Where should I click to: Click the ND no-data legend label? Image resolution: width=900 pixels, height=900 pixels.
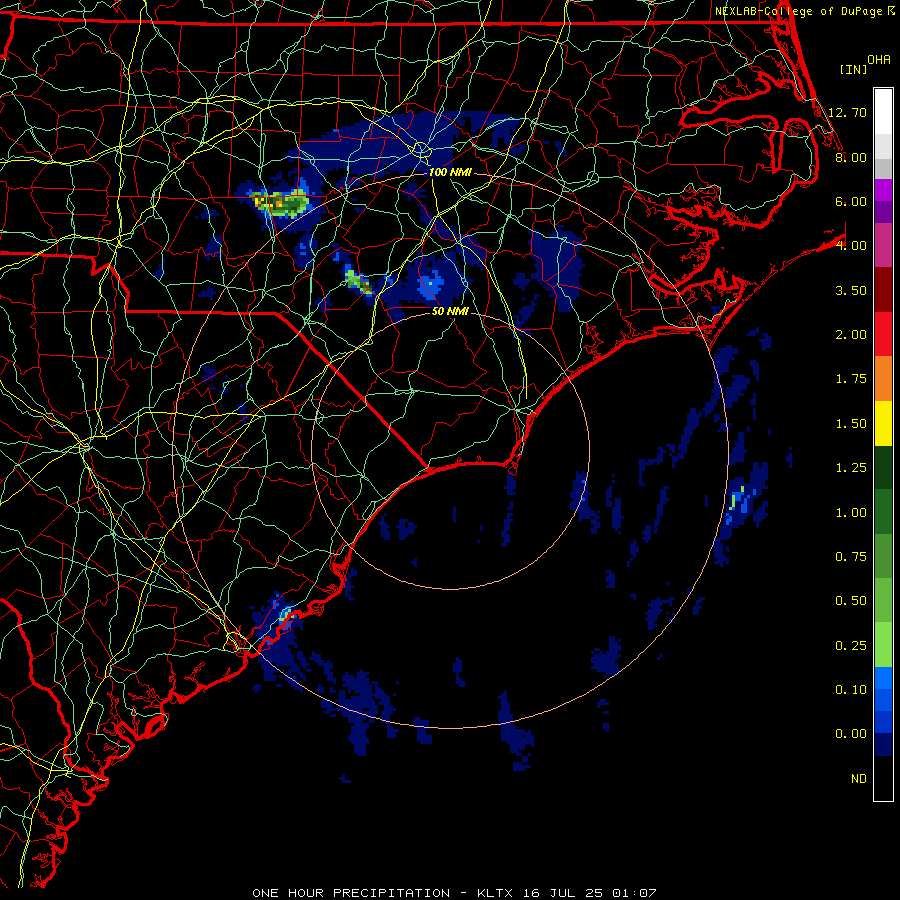coord(859,779)
